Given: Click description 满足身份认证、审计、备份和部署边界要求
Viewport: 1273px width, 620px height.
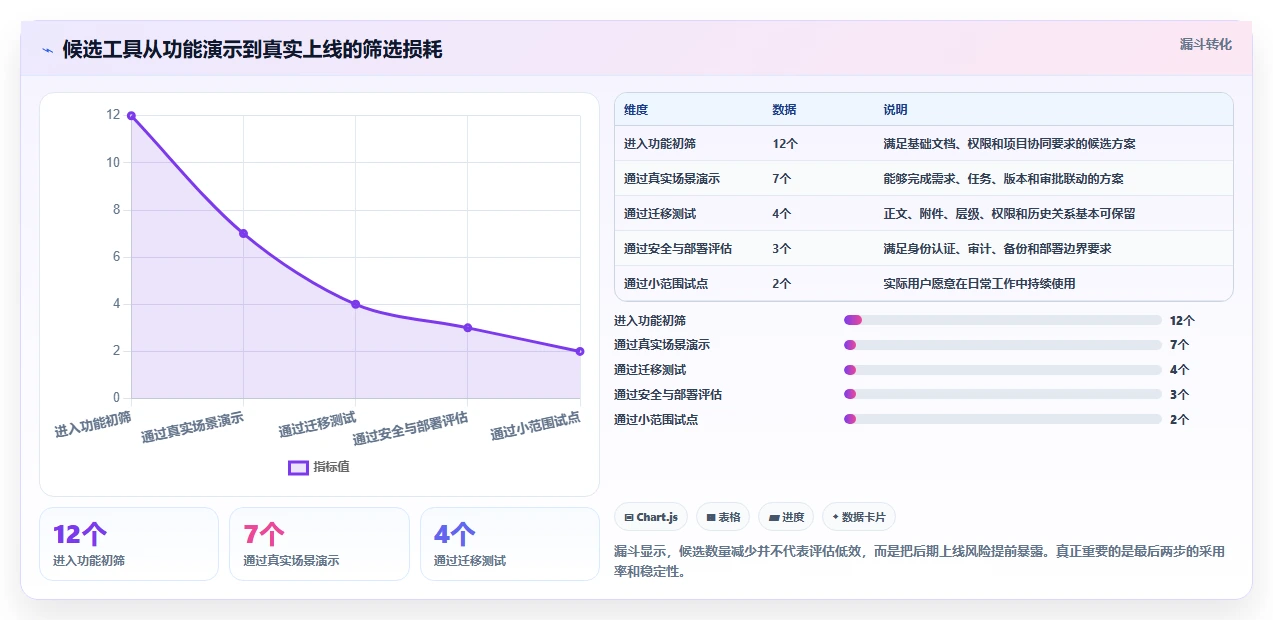Looking at the screenshot, I should (x=997, y=249).
